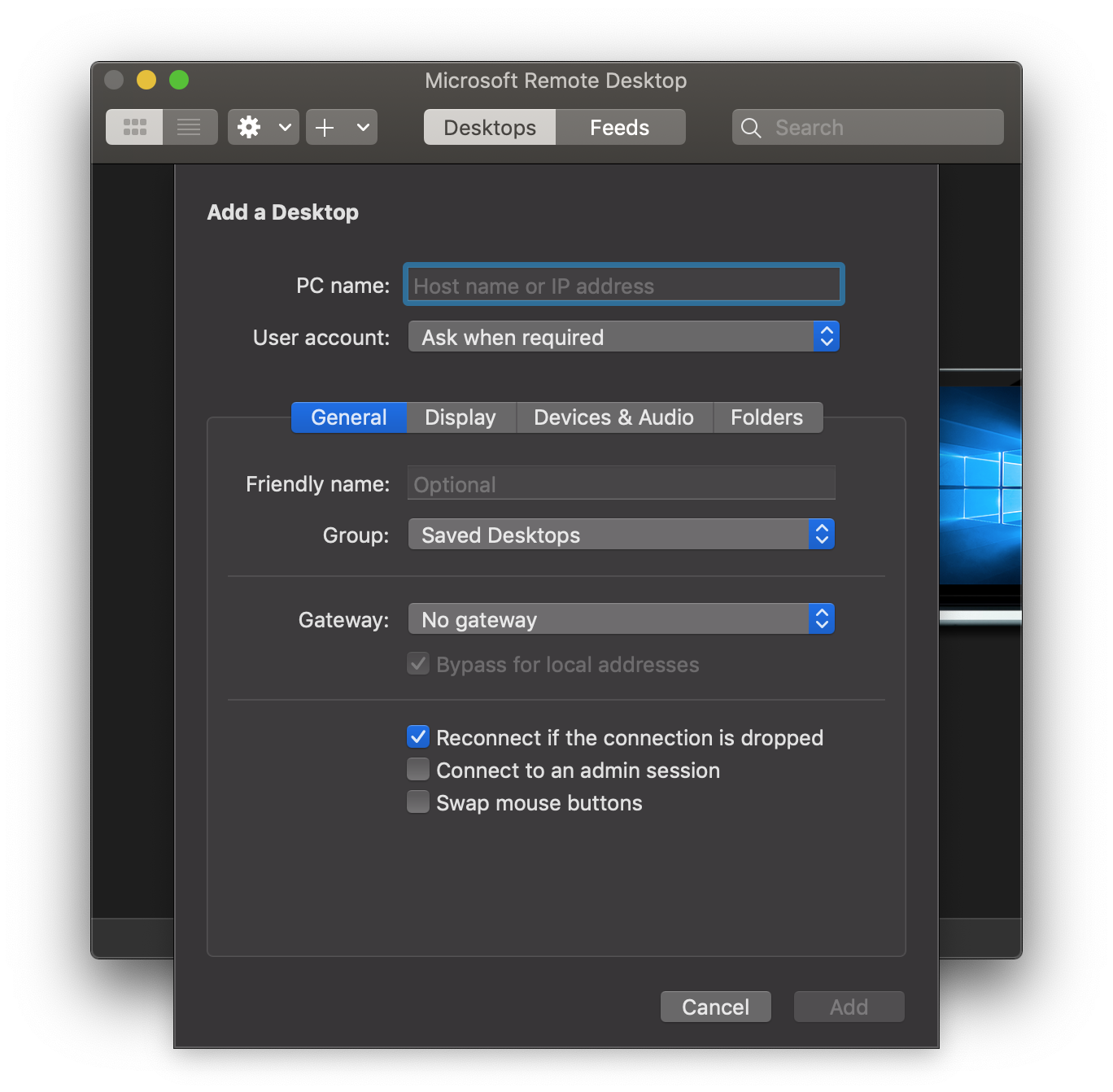The width and height of the screenshot is (1113, 1092).
Task: Click the yellow minimize window button
Action: (146, 80)
